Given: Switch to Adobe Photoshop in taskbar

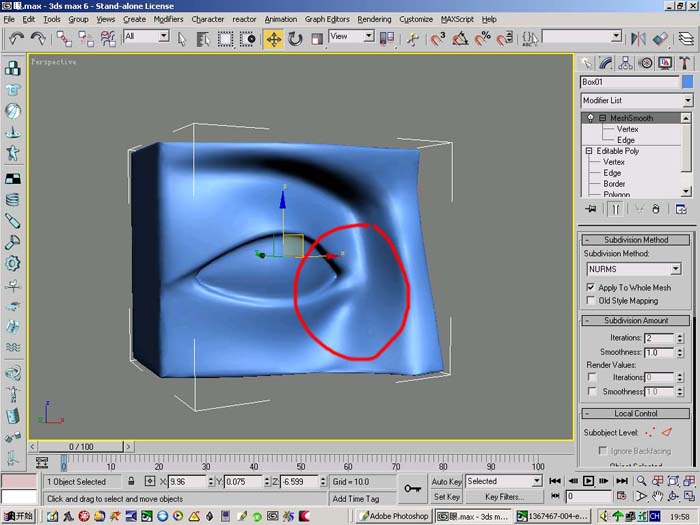Looking at the screenshot, I should click(394, 516).
